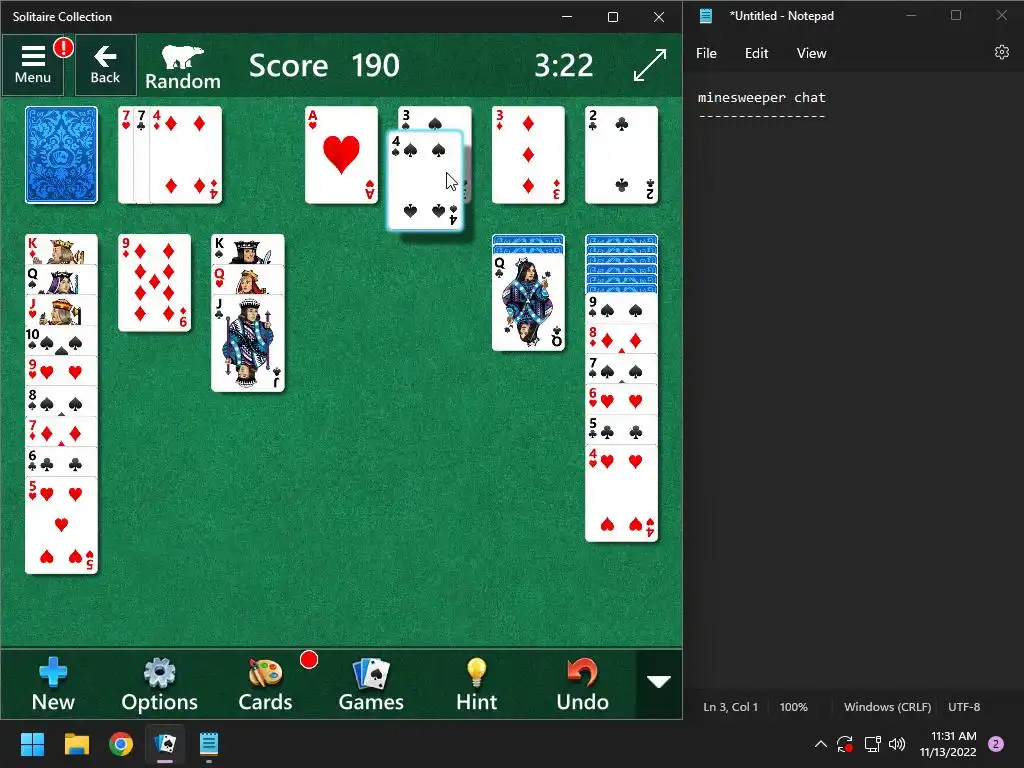This screenshot has width=1024, height=768.
Task: Select the Jack of clubs card
Action: 248,344
